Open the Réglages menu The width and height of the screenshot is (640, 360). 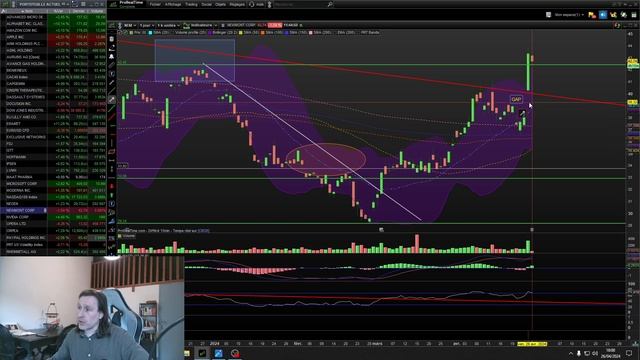coord(237,4)
